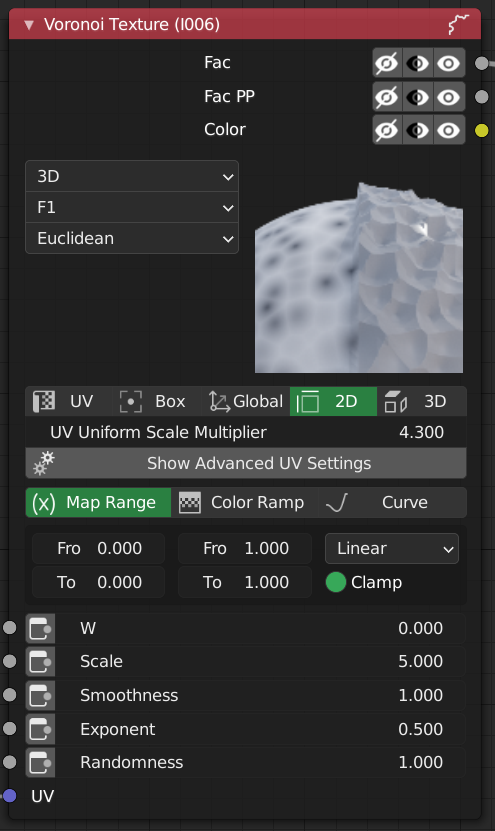Edit the From 0.000 field

tap(99, 549)
